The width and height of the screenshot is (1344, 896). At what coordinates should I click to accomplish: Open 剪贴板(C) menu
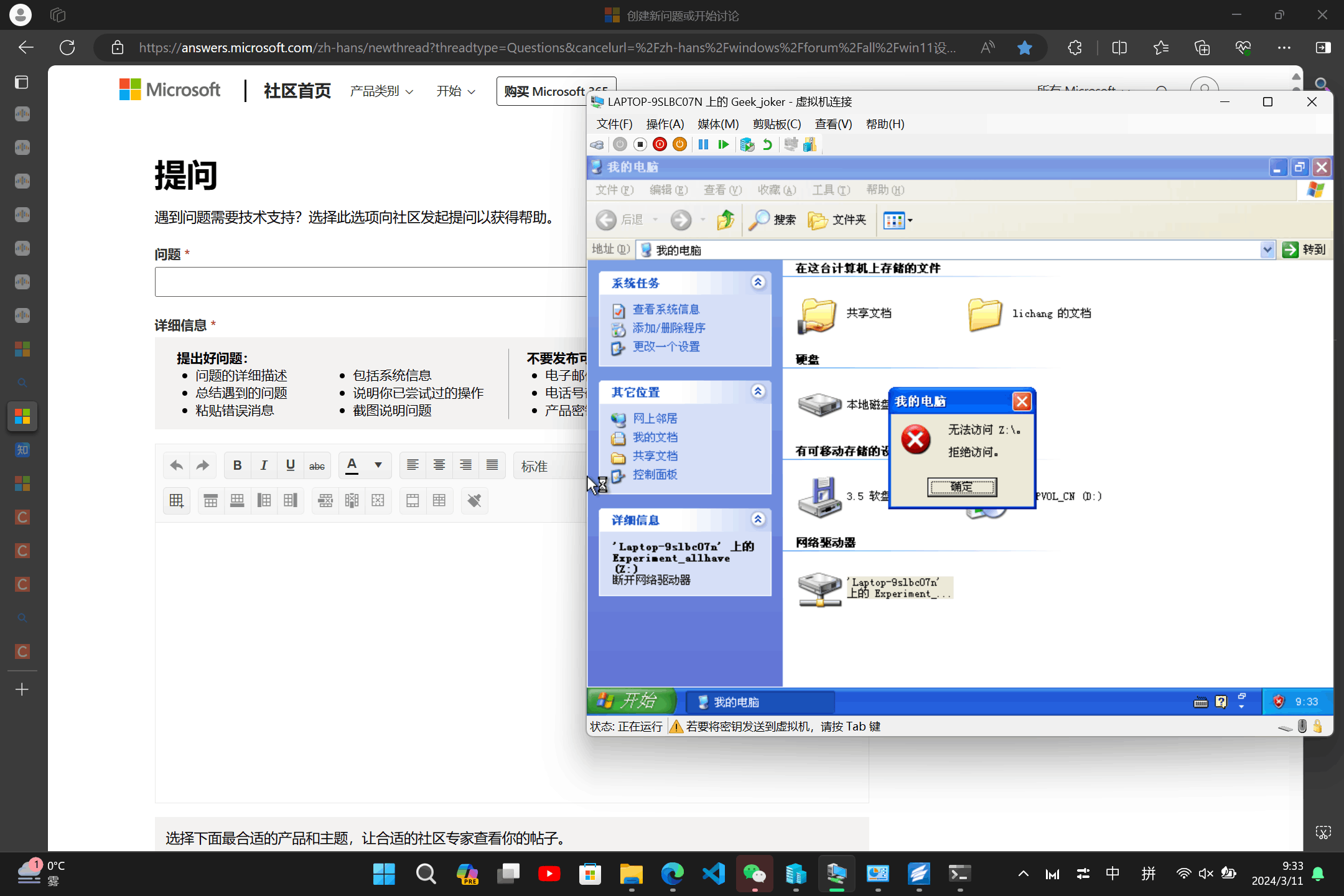tap(777, 124)
